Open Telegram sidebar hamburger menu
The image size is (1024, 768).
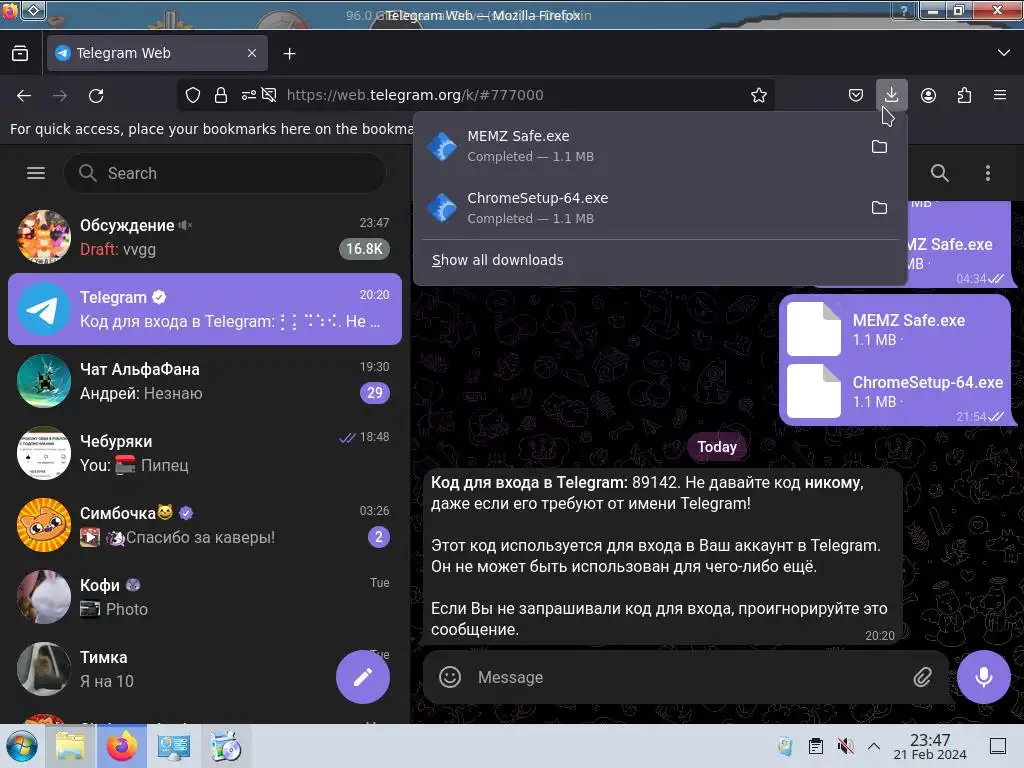point(36,173)
